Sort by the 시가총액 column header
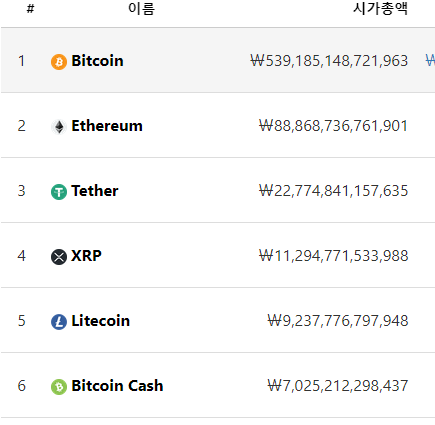The width and height of the screenshot is (435, 425). (x=381, y=9)
